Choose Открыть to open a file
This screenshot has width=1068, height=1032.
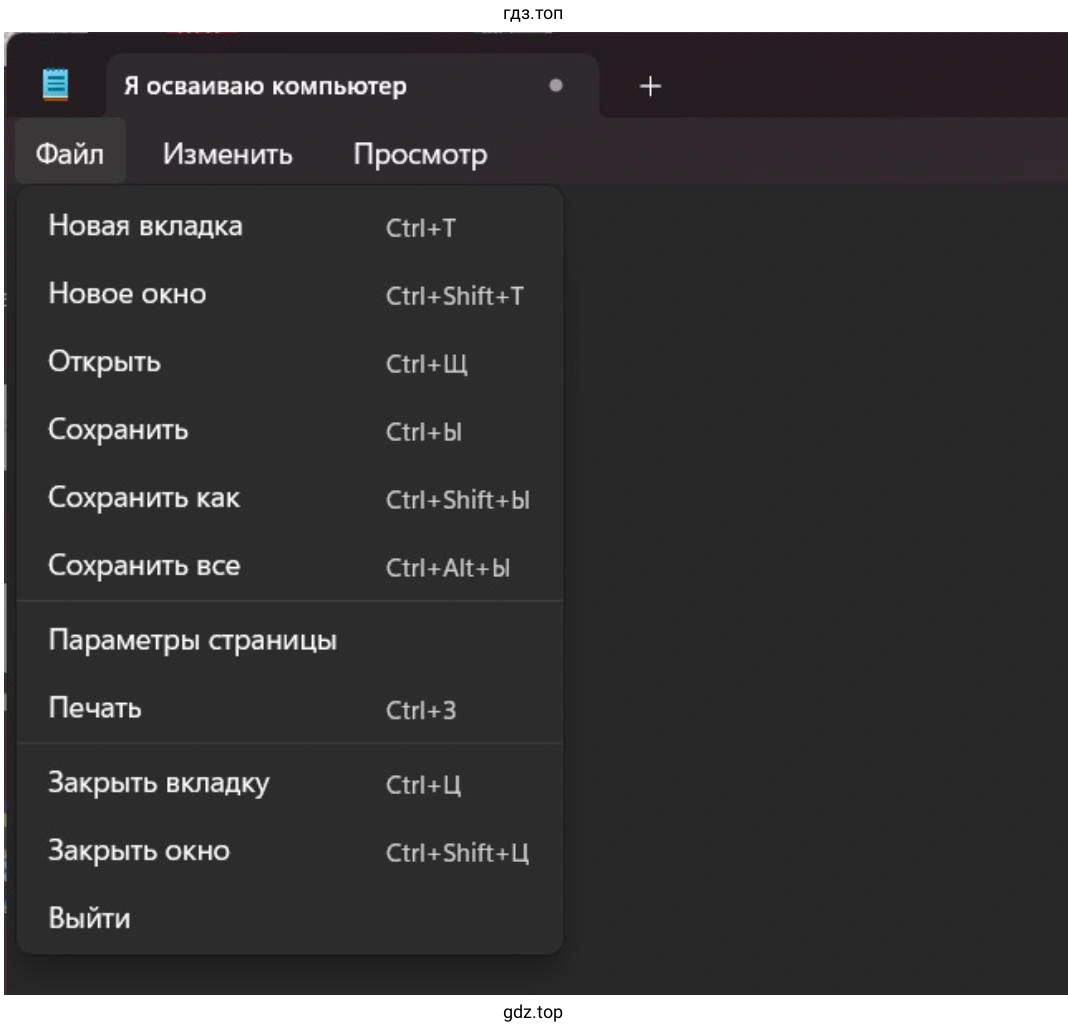[x=104, y=362]
